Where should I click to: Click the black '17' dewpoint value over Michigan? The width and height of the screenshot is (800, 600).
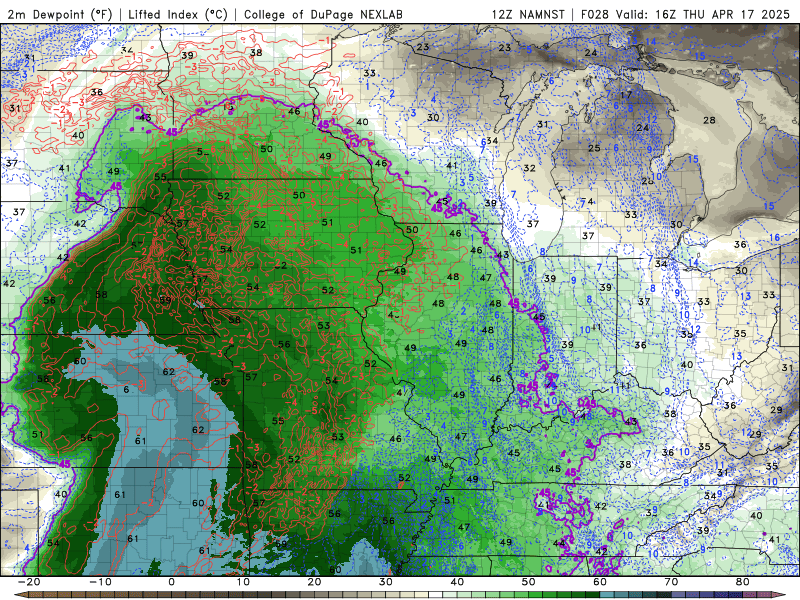[626, 94]
